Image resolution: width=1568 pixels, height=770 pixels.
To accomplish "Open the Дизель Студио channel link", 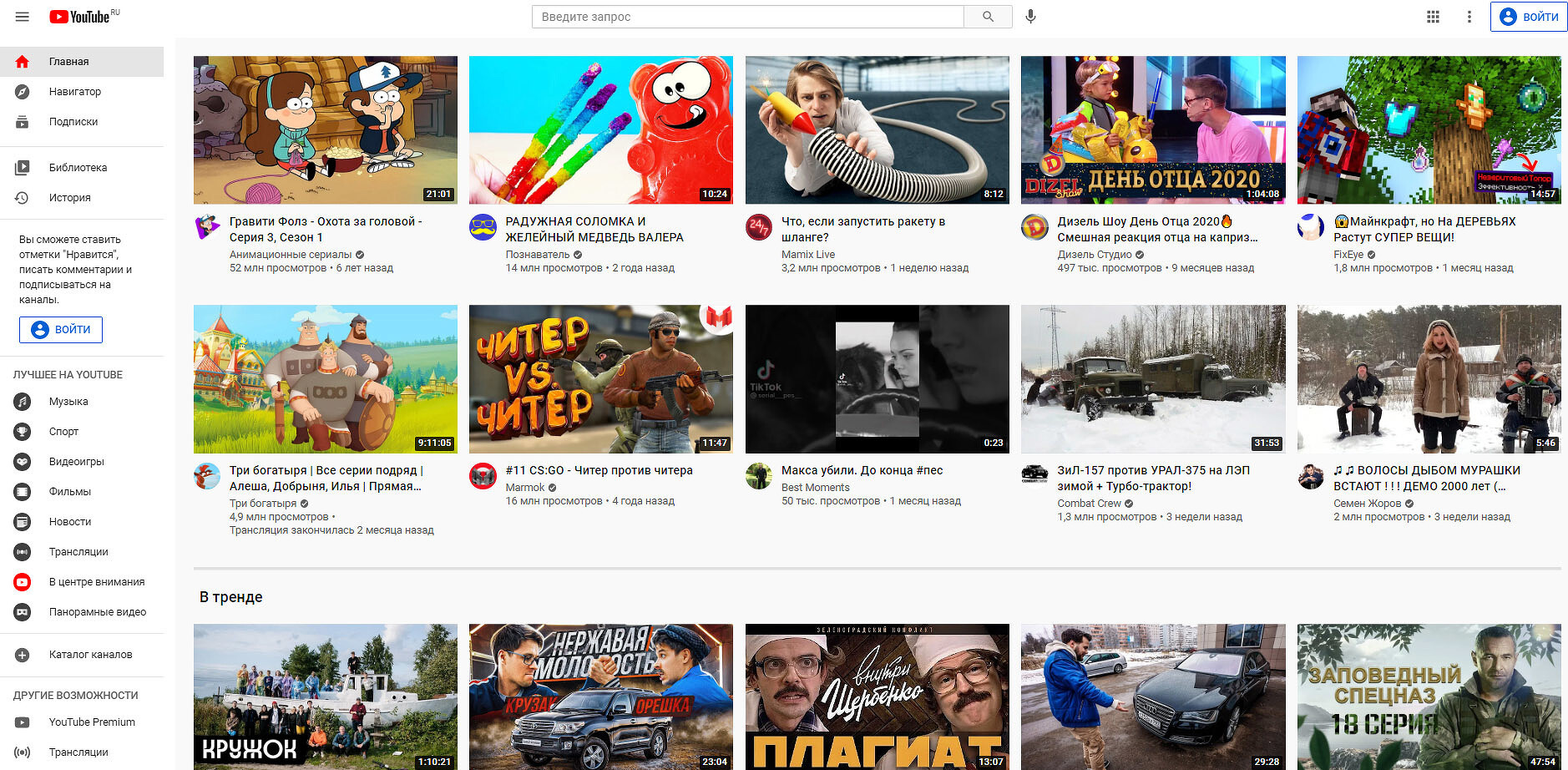I will pyautogui.click(x=1094, y=255).
